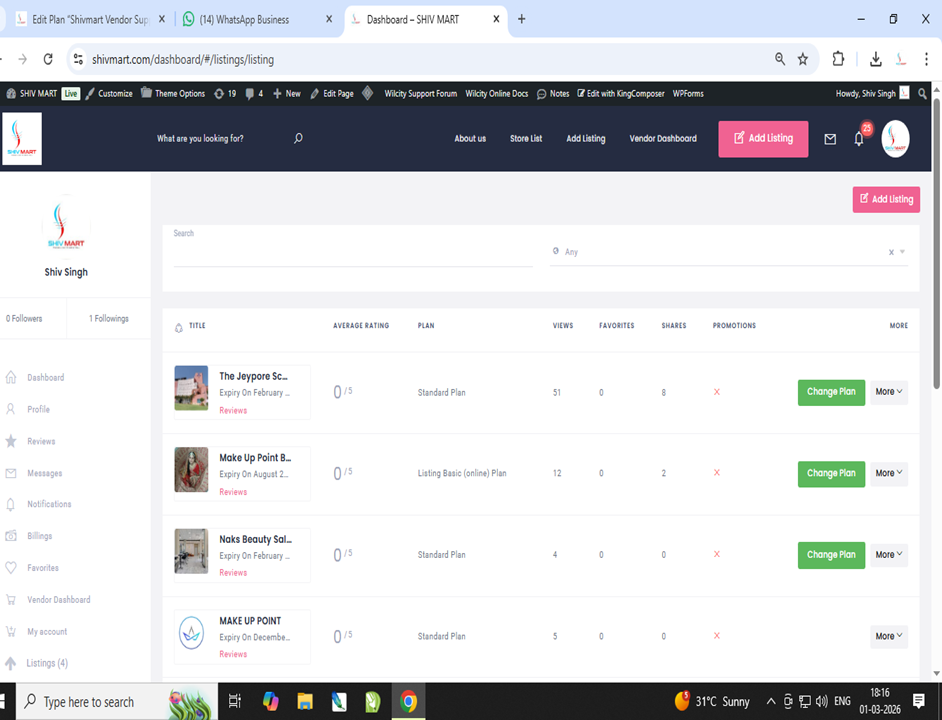Click the page vertical scrollbar
942x720 pixels.
(x=936, y=240)
